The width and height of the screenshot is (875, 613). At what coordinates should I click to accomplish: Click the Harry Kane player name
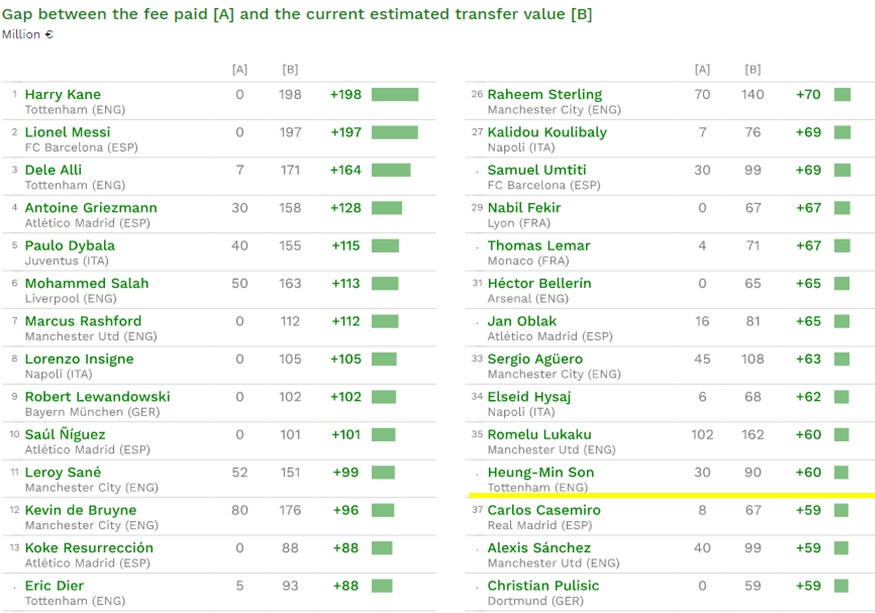(62, 94)
